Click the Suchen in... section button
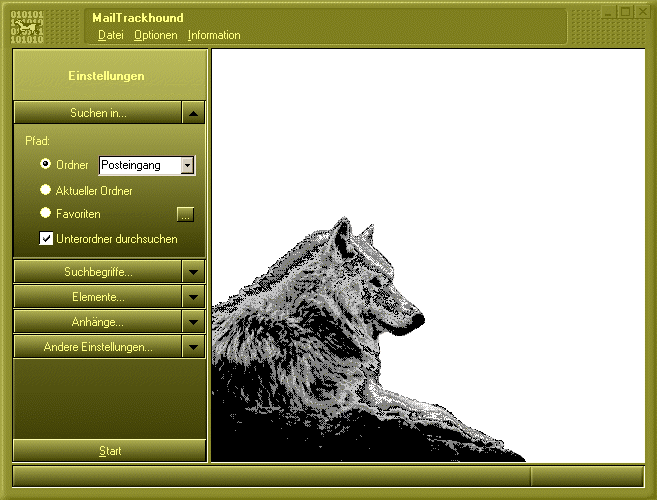657x500 pixels. coord(97,112)
